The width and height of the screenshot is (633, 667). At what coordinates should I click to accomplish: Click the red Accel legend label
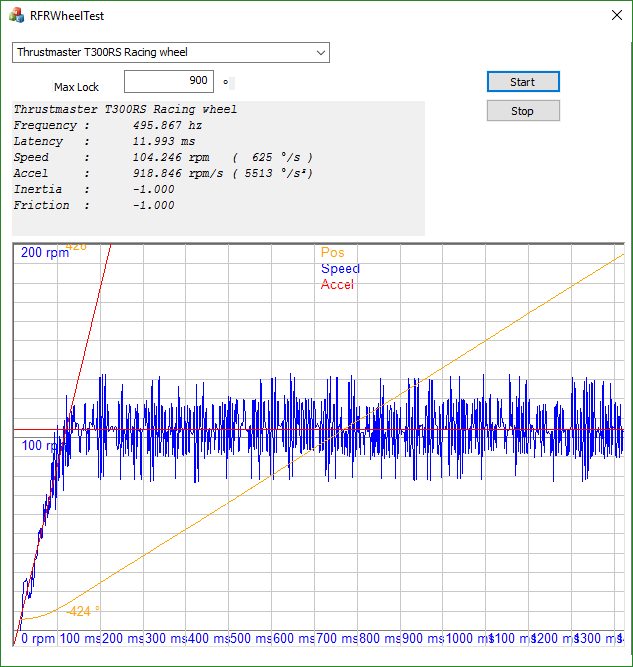pos(337,285)
